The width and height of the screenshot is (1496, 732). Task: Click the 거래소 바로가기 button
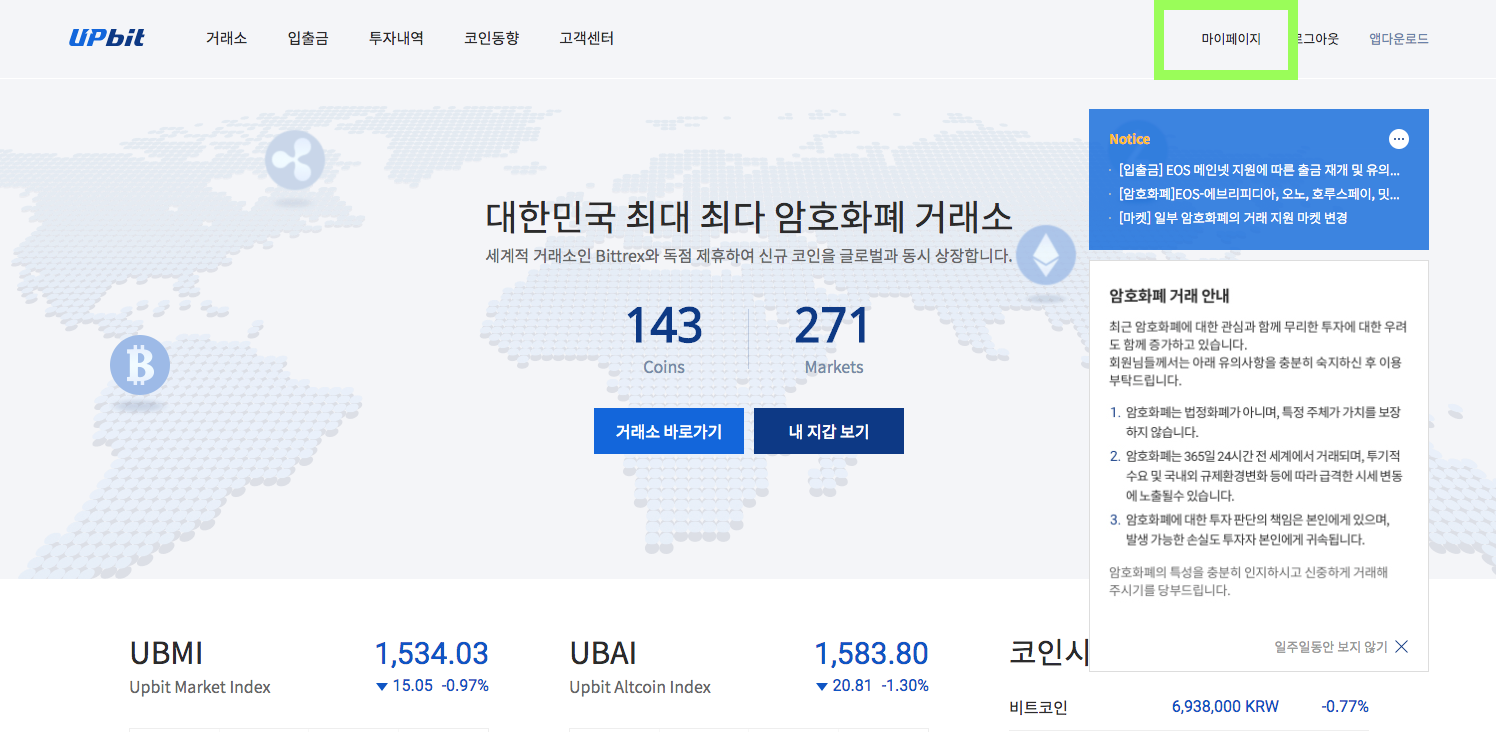pyautogui.click(x=669, y=431)
